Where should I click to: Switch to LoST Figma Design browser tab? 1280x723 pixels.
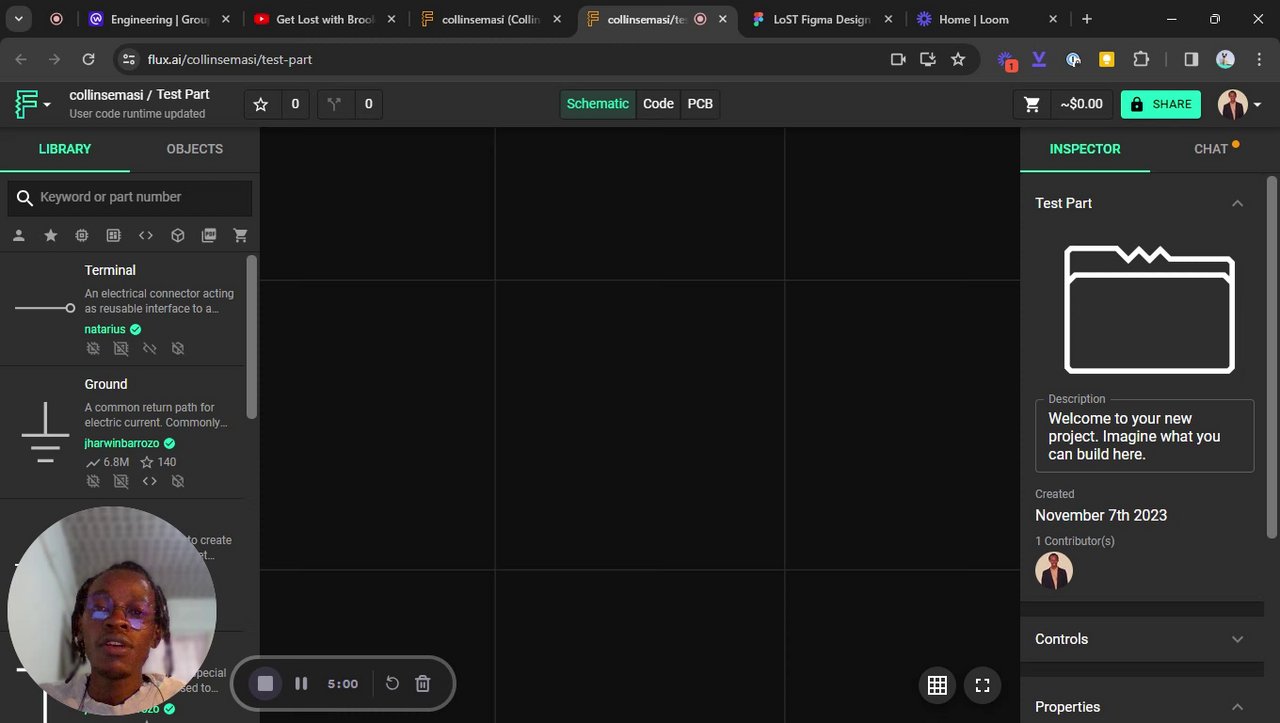821,19
